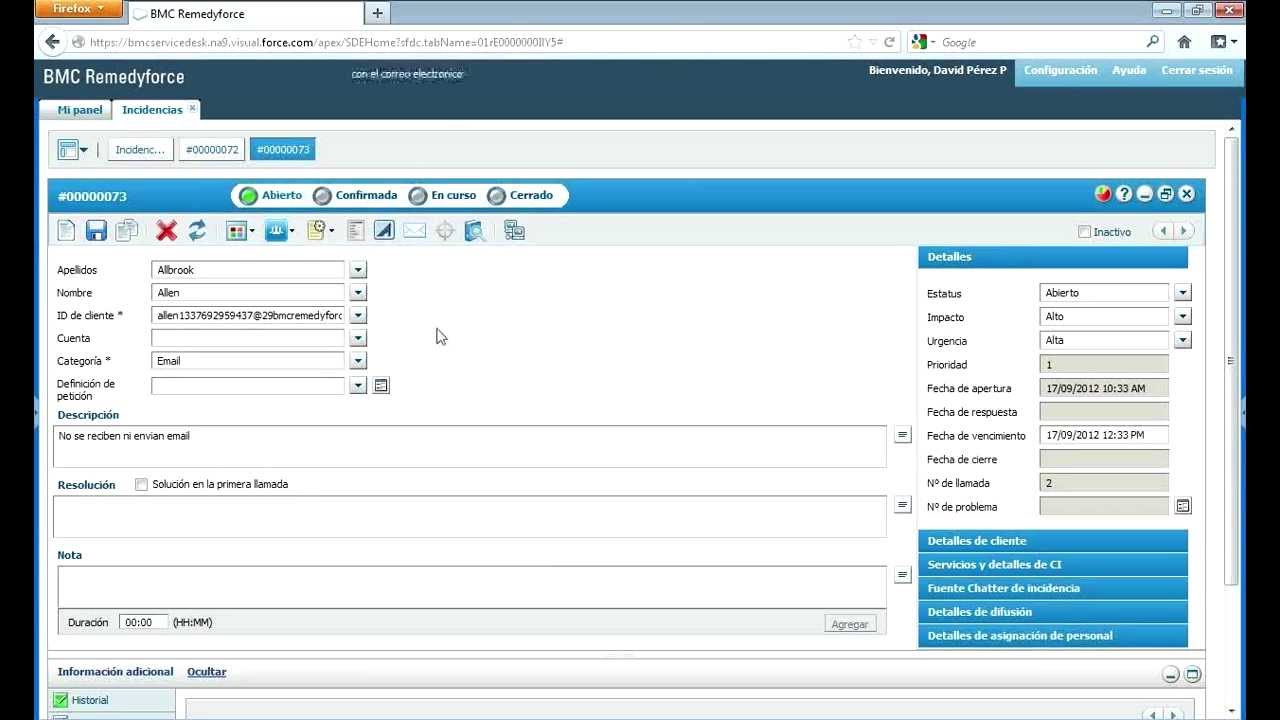Open the blue highlighted toolbar actions menu
Screen dimensions: 1280x720
coord(279,231)
